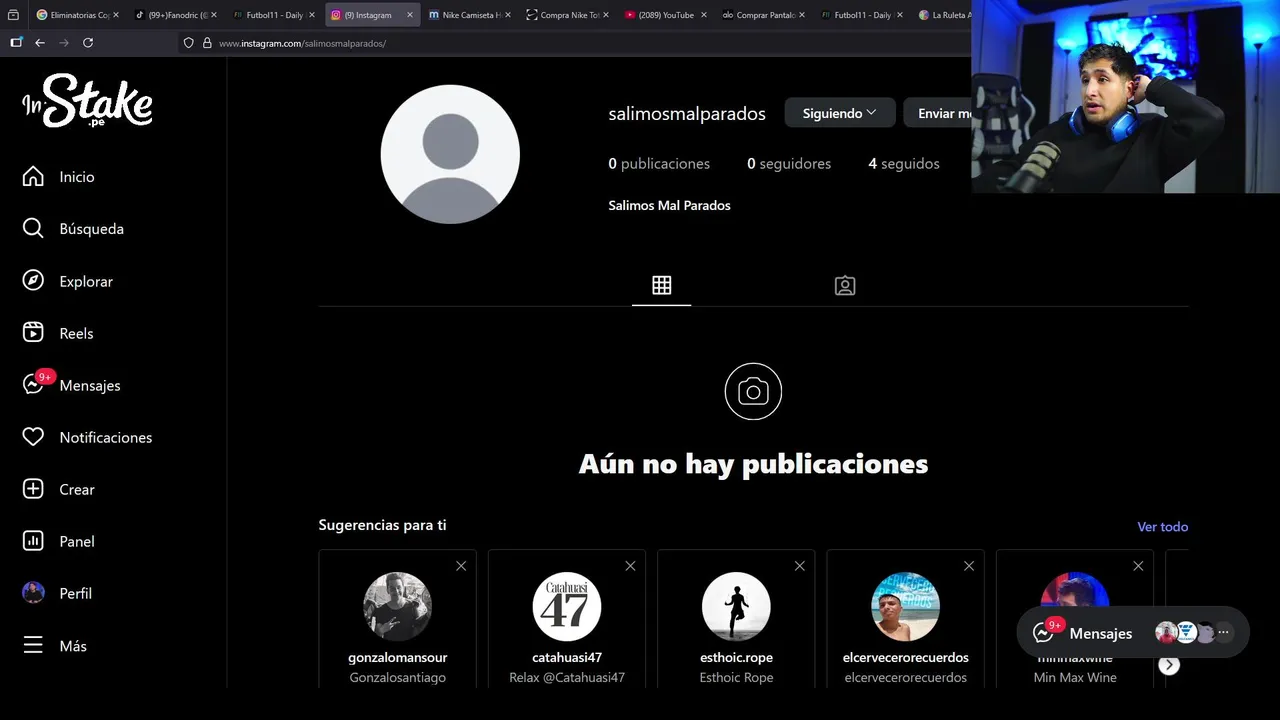Click elcervecerorecuerdos username link
Screen dimensions: 1280x720
point(906,657)
